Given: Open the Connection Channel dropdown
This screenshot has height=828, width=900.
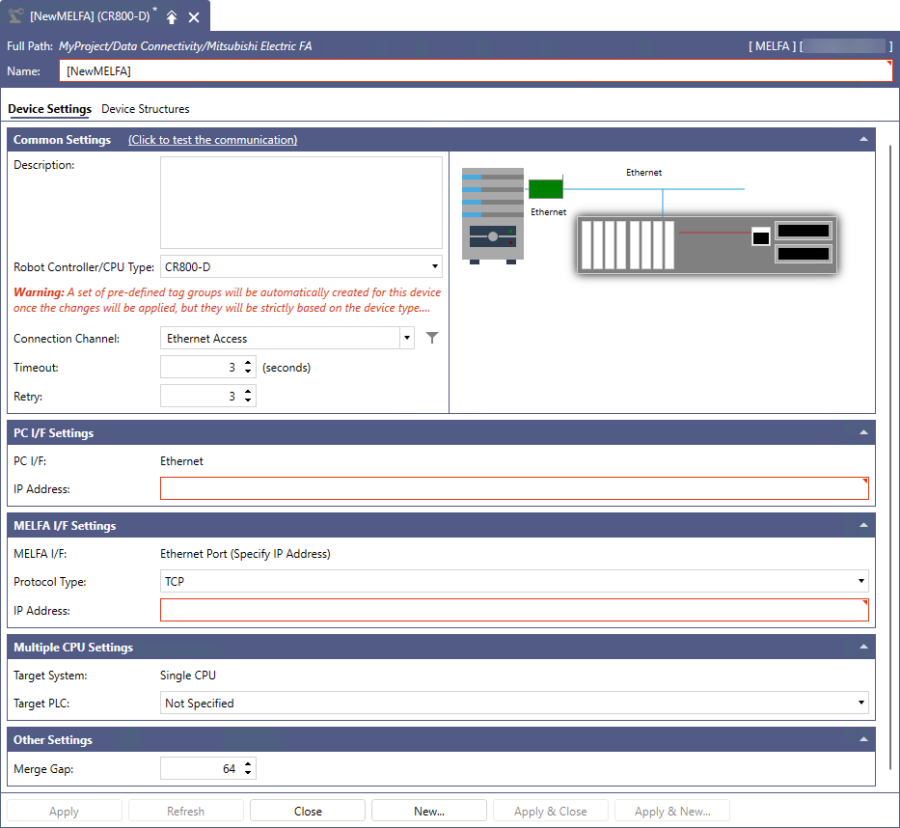Looking at the screenshot, I should pos(407,338).
